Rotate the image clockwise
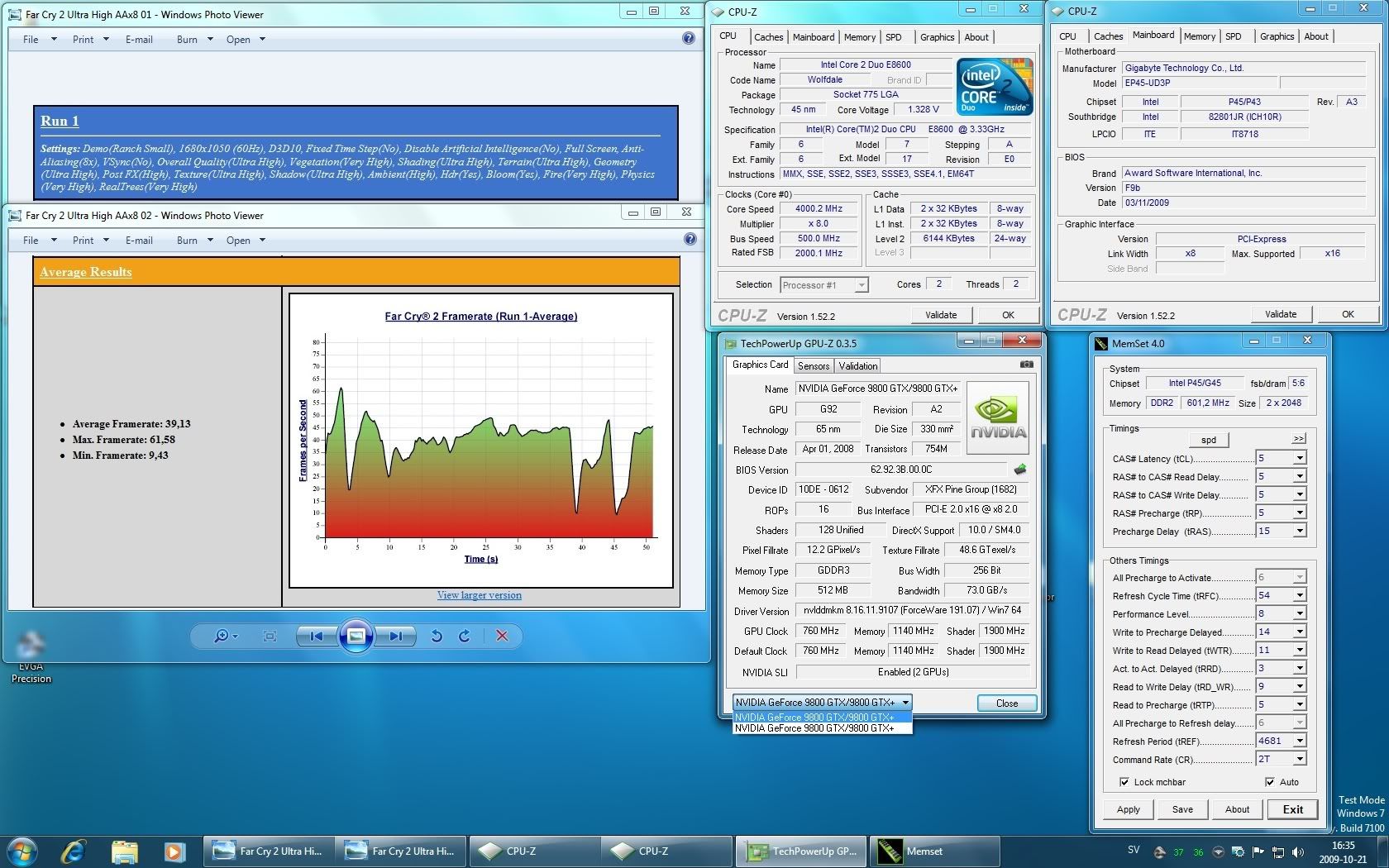 click(465, 636)
